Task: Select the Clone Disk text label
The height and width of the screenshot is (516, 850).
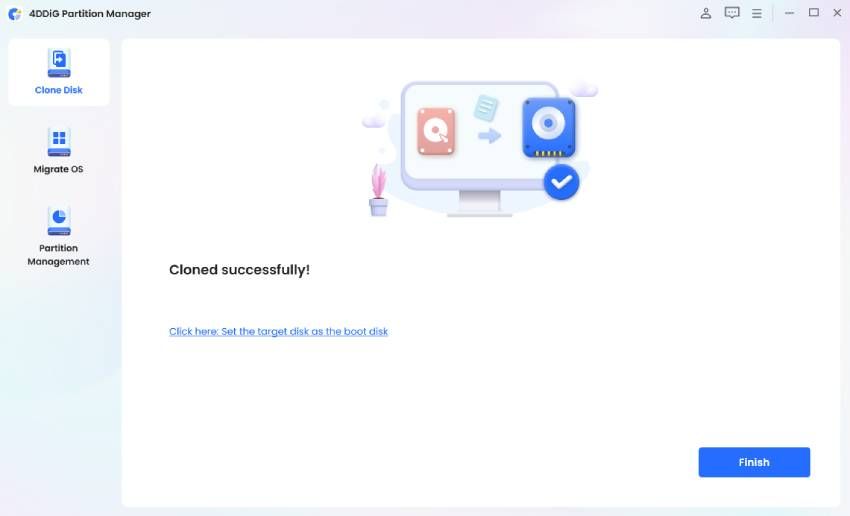Action: coord(59,90)
